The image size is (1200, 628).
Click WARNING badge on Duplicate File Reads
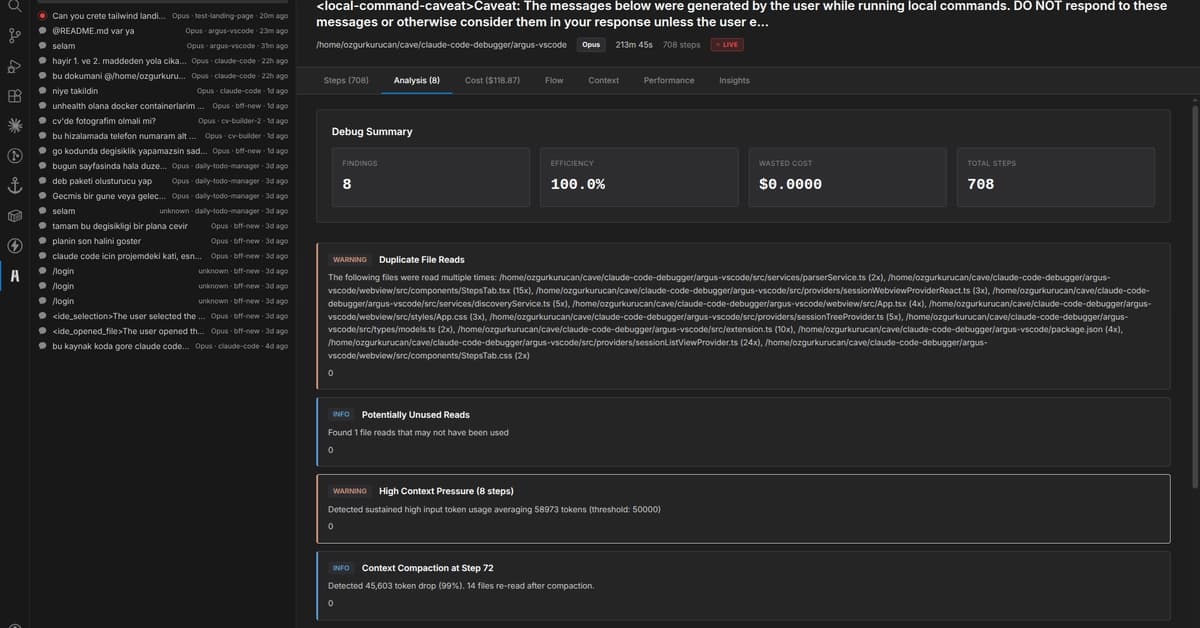(350, 260)
